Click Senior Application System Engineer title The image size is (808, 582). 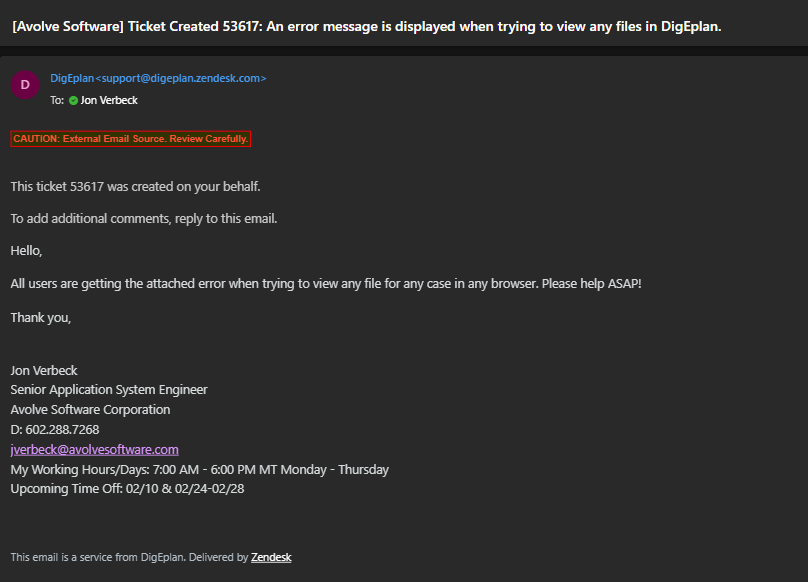pos(109,390)
